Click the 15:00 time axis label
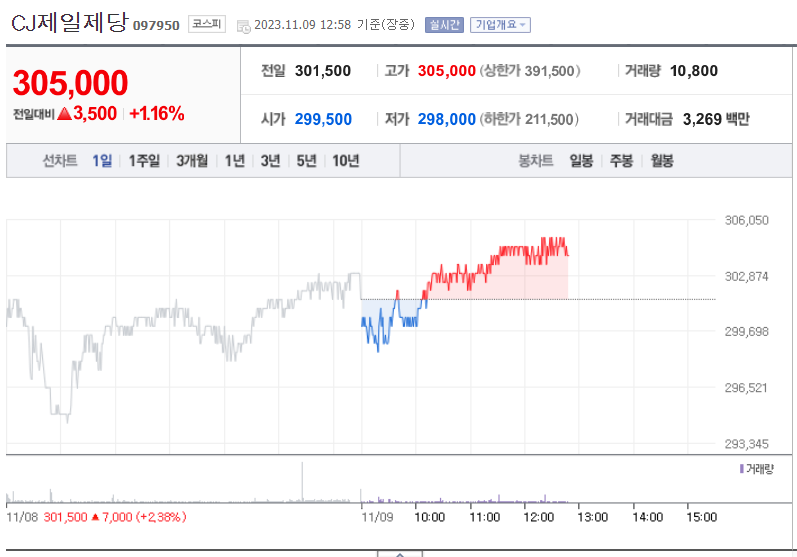 coord(701,517)
